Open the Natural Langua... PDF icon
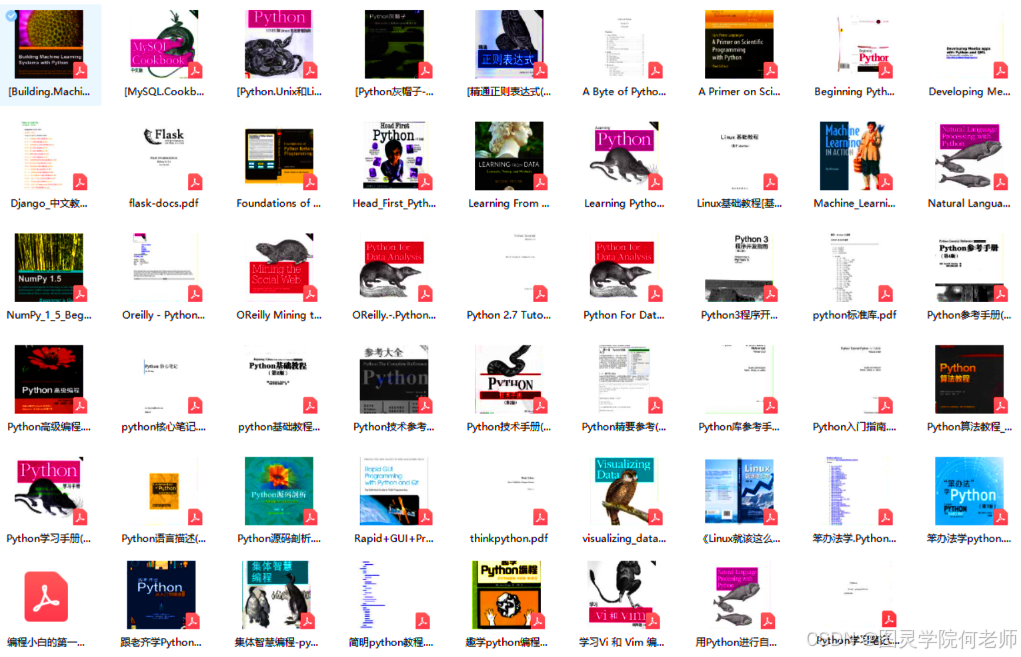The width and height of the screenshot is (1021, 657). pos(970,156)
